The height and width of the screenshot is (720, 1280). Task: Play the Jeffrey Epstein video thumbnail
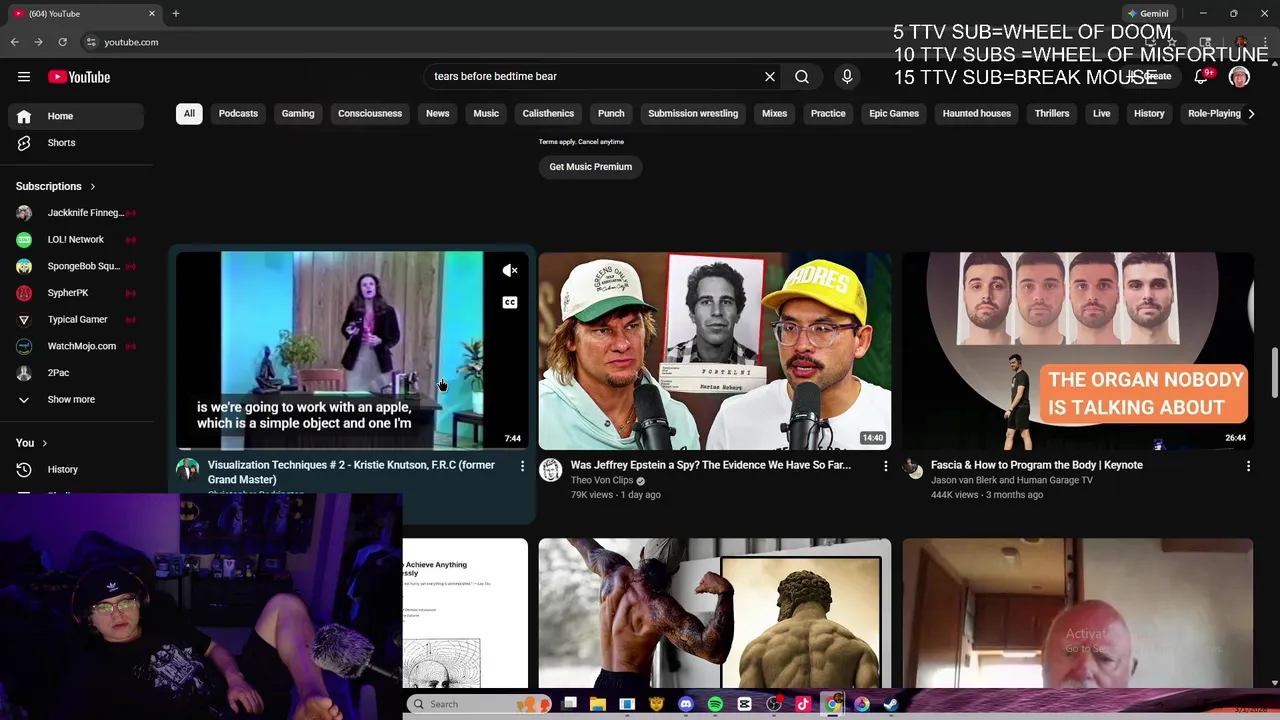point(715,351)
